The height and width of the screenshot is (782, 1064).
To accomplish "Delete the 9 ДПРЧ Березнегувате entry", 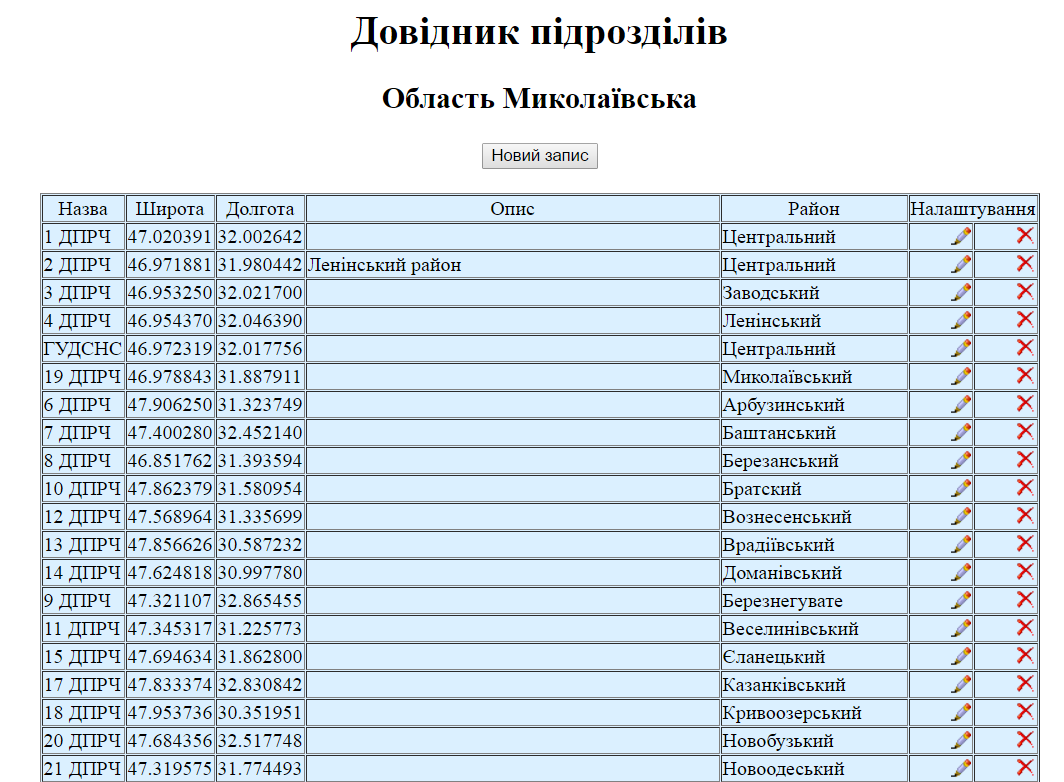I will [1024, 599].
